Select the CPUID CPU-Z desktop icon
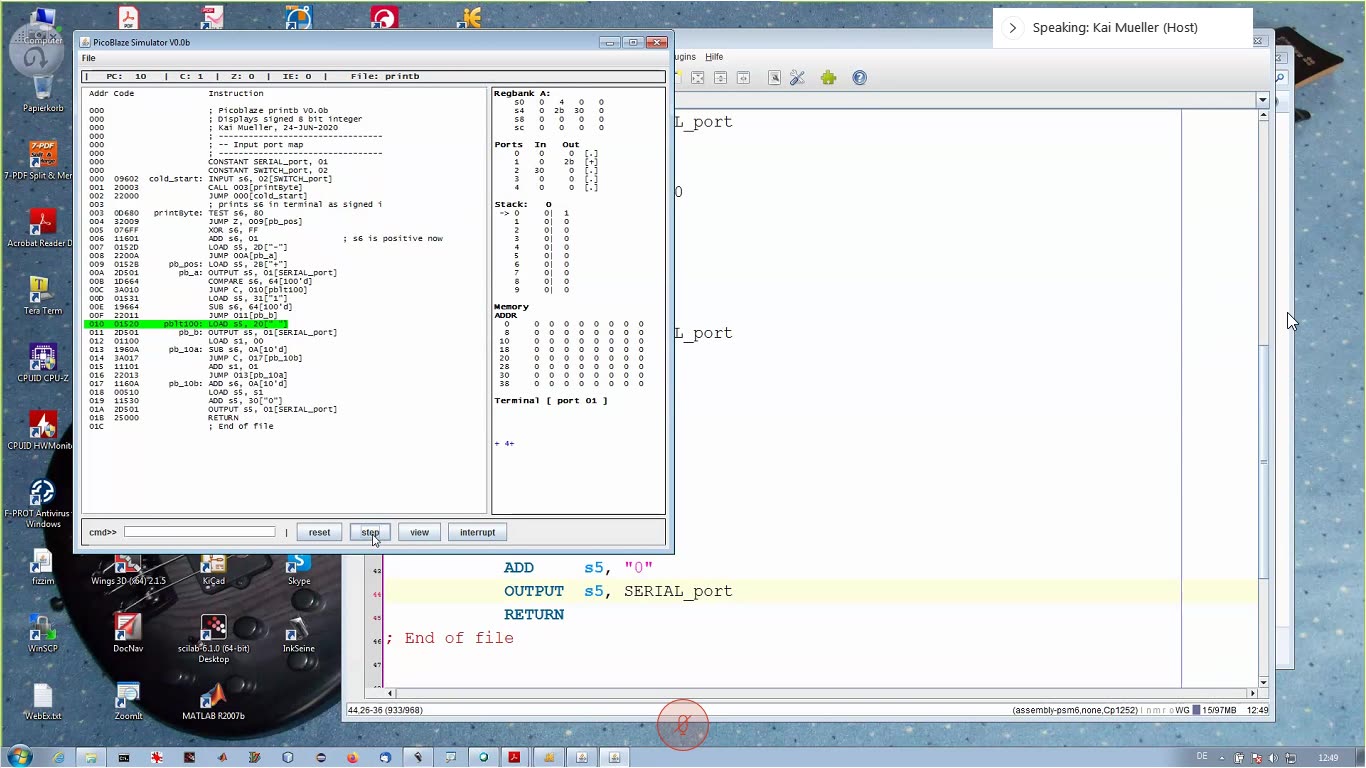 [x=42, y=363]
